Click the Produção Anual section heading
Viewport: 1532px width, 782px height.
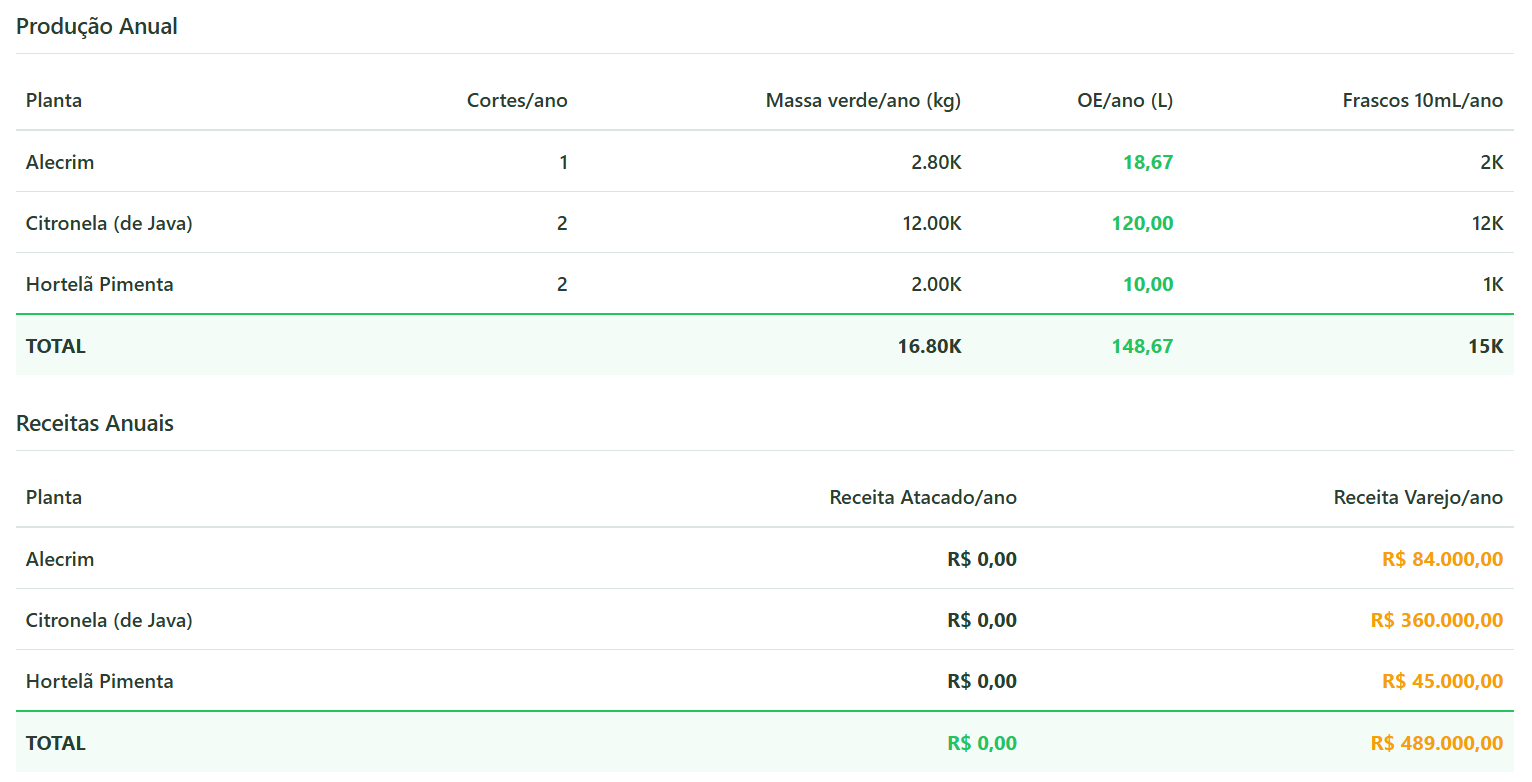97,27
